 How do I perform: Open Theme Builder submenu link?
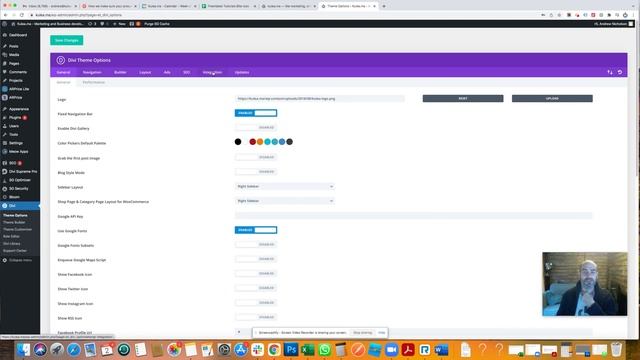14,222
